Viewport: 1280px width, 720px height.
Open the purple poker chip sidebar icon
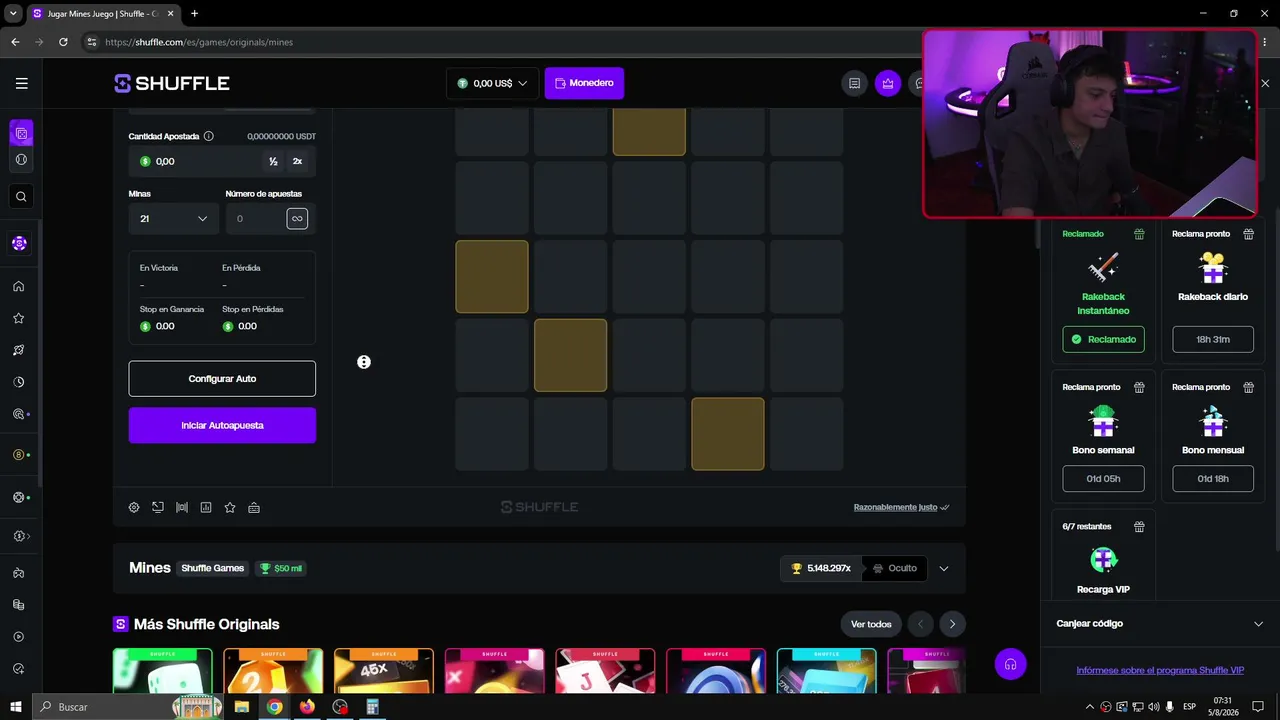[x=19, y=243]
